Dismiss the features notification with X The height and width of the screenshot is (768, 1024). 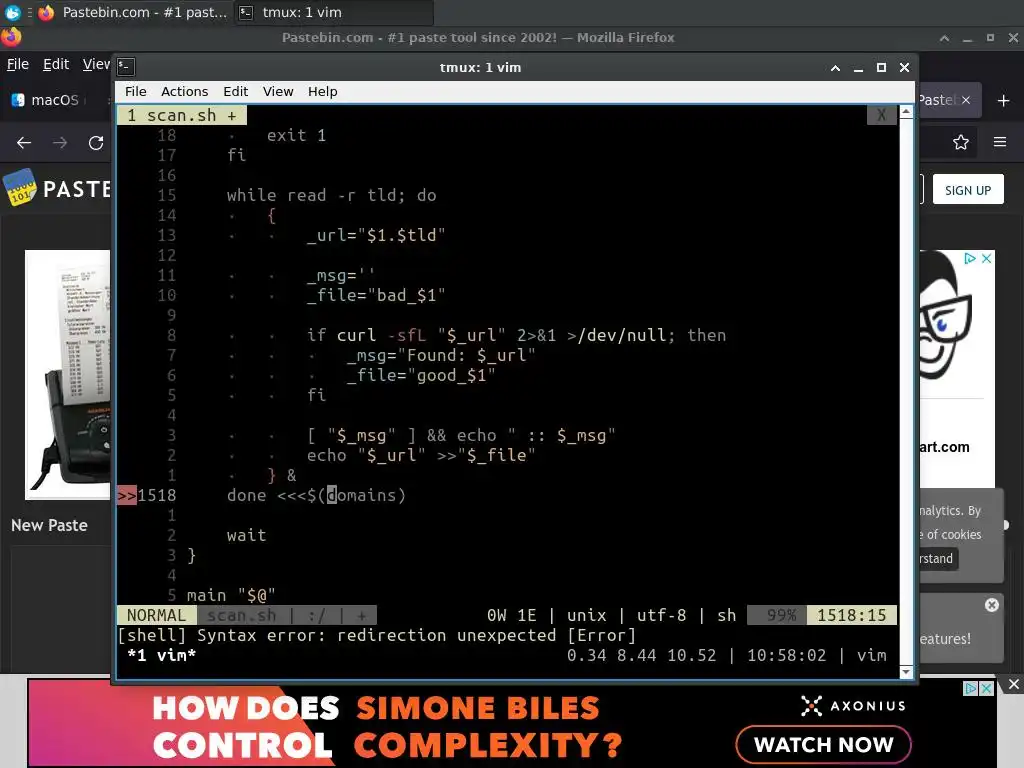992,605
